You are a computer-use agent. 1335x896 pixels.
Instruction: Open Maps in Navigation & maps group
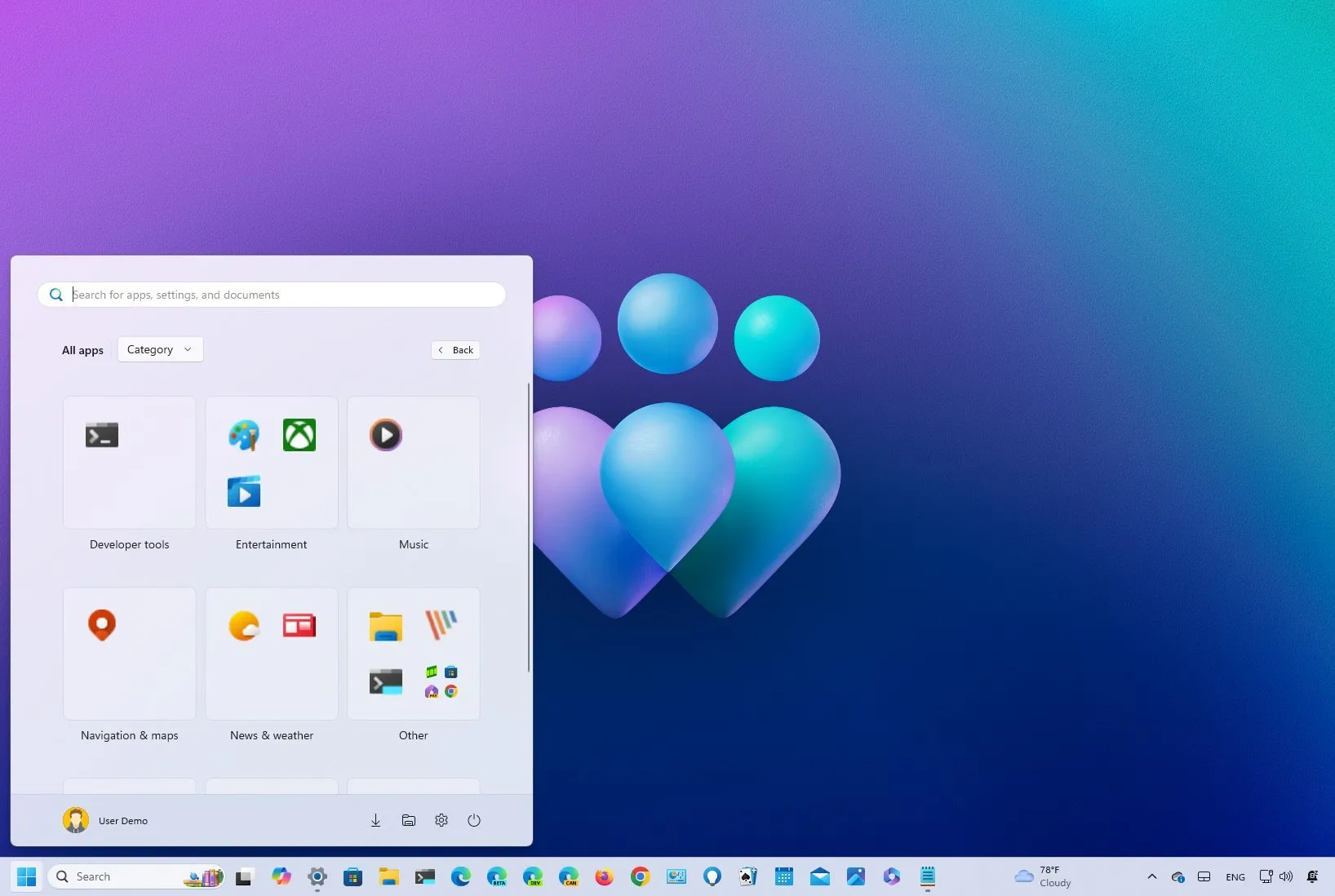[x=102, y=625]
